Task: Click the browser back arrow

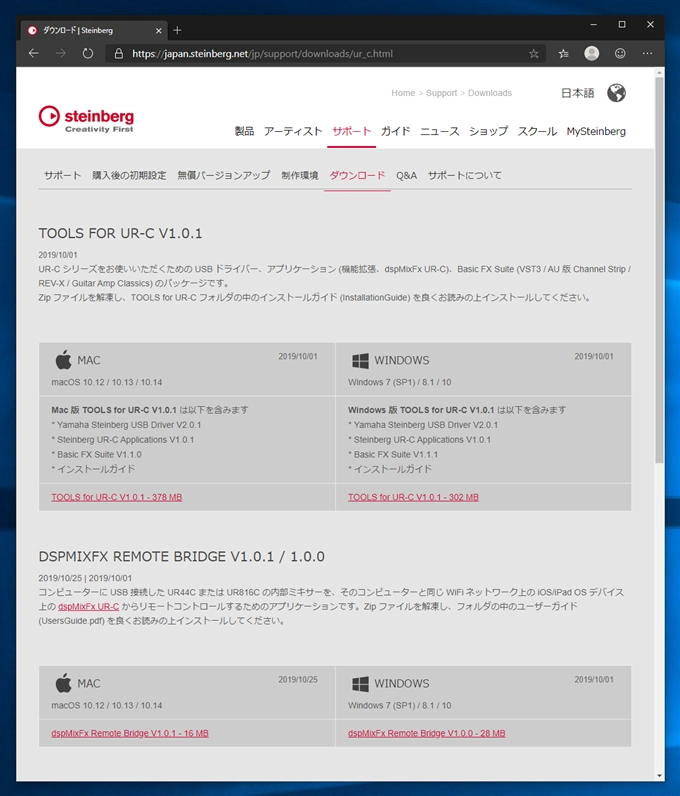Action: tap(34, 53)
